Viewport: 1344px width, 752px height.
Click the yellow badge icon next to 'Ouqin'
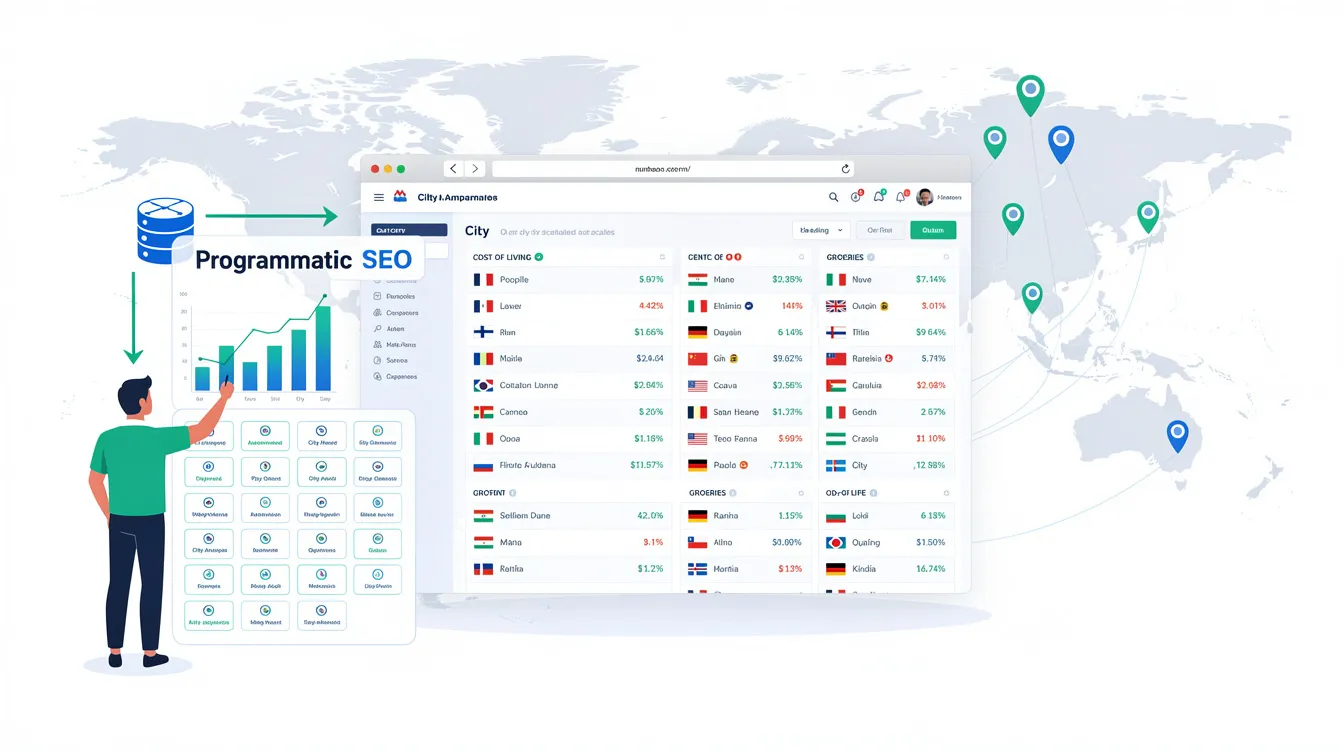(885, 306)
